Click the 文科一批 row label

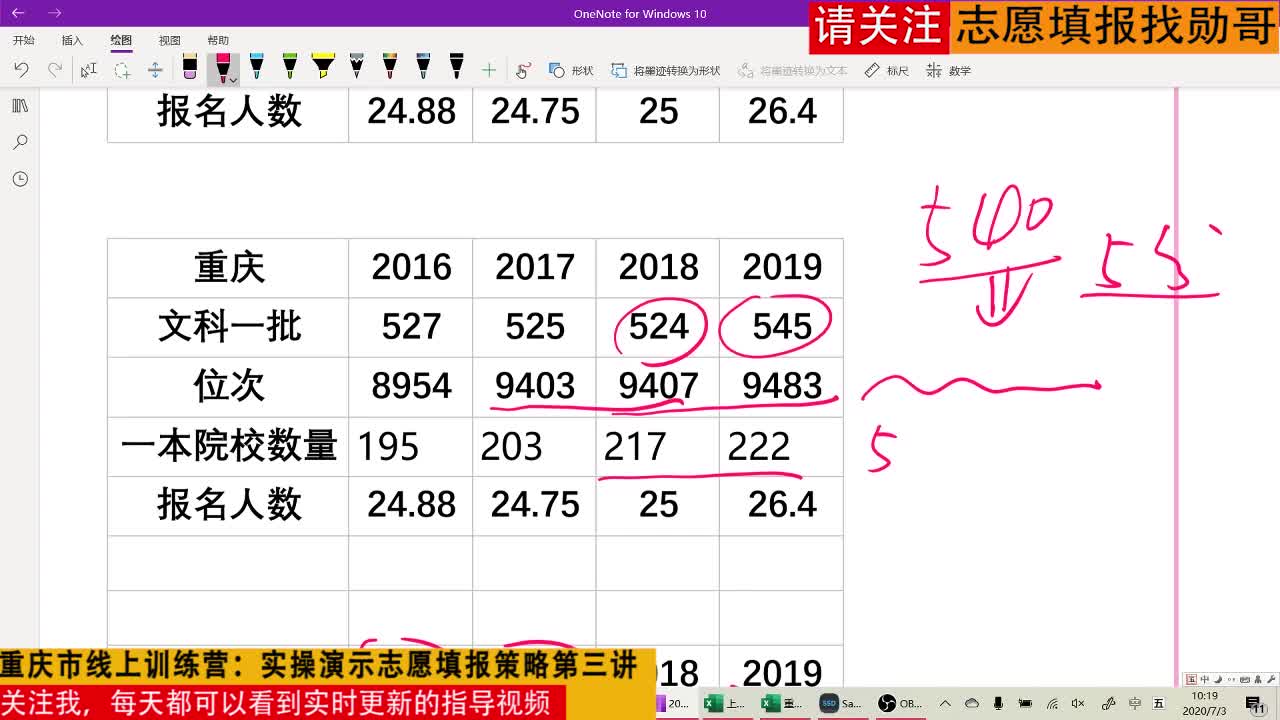[229, 327]
